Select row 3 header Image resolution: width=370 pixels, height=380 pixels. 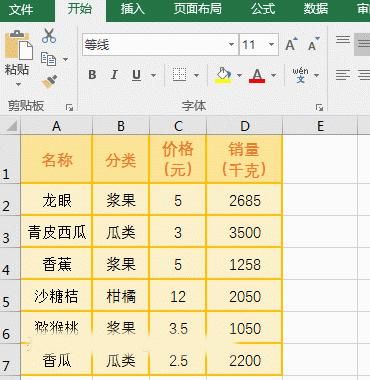point(10,231)
